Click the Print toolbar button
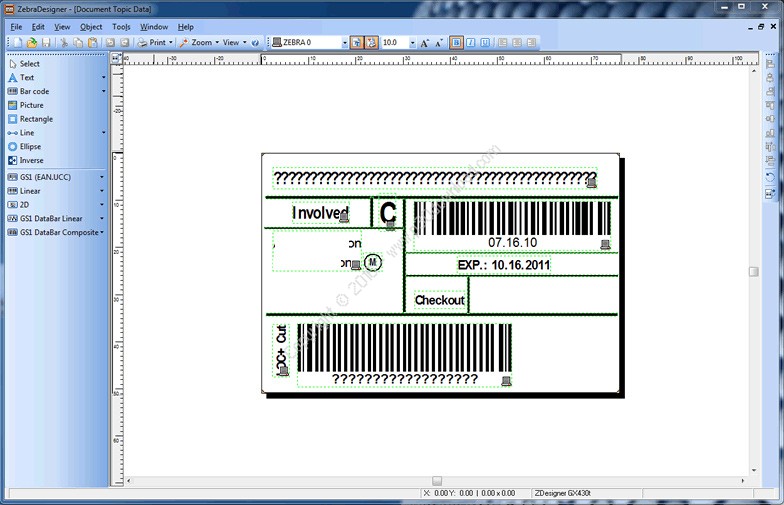Image resolution: width=784 pixels, height=505 pixels. coord(152,42)
